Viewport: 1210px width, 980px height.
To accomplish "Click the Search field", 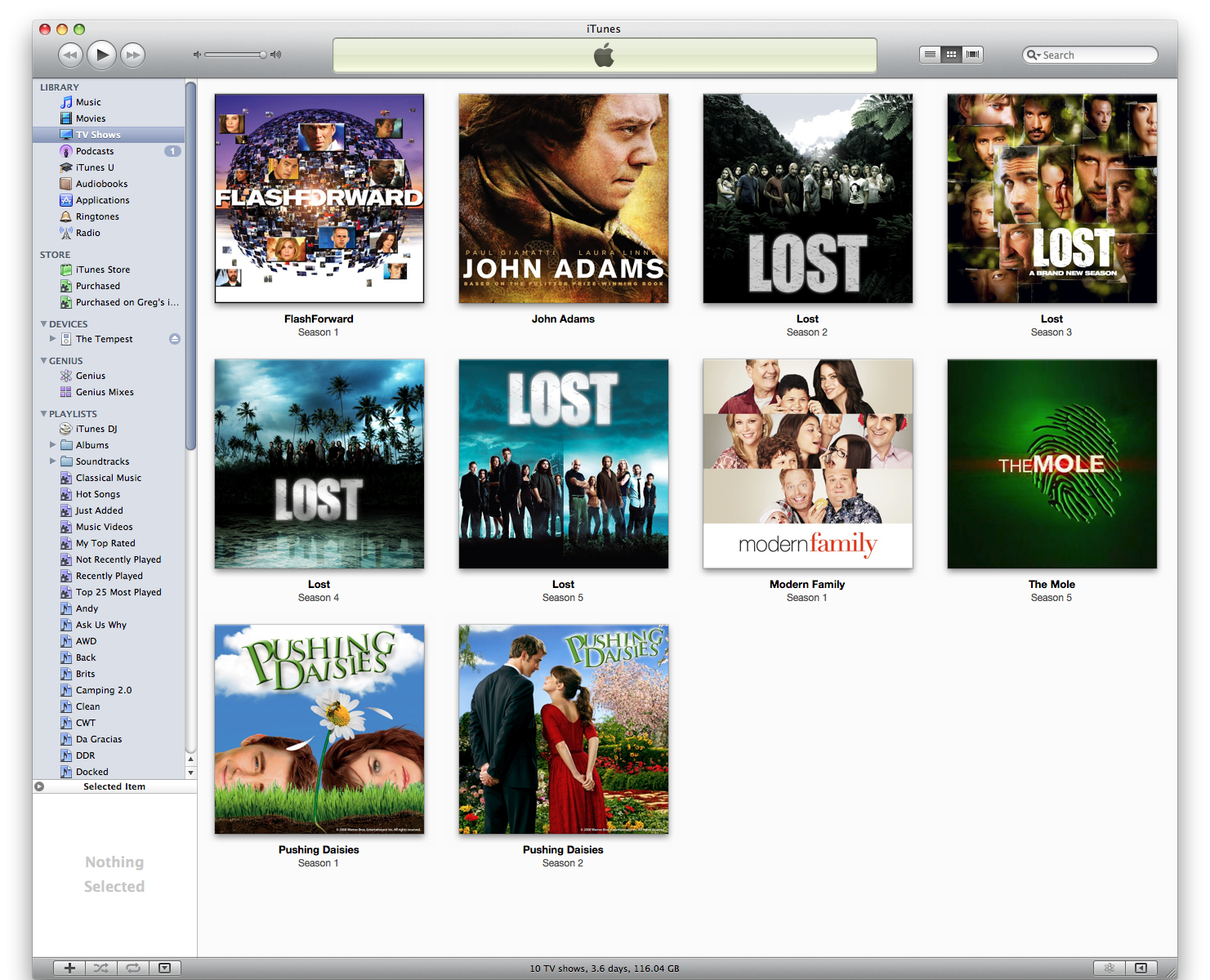I will 1090,55.
